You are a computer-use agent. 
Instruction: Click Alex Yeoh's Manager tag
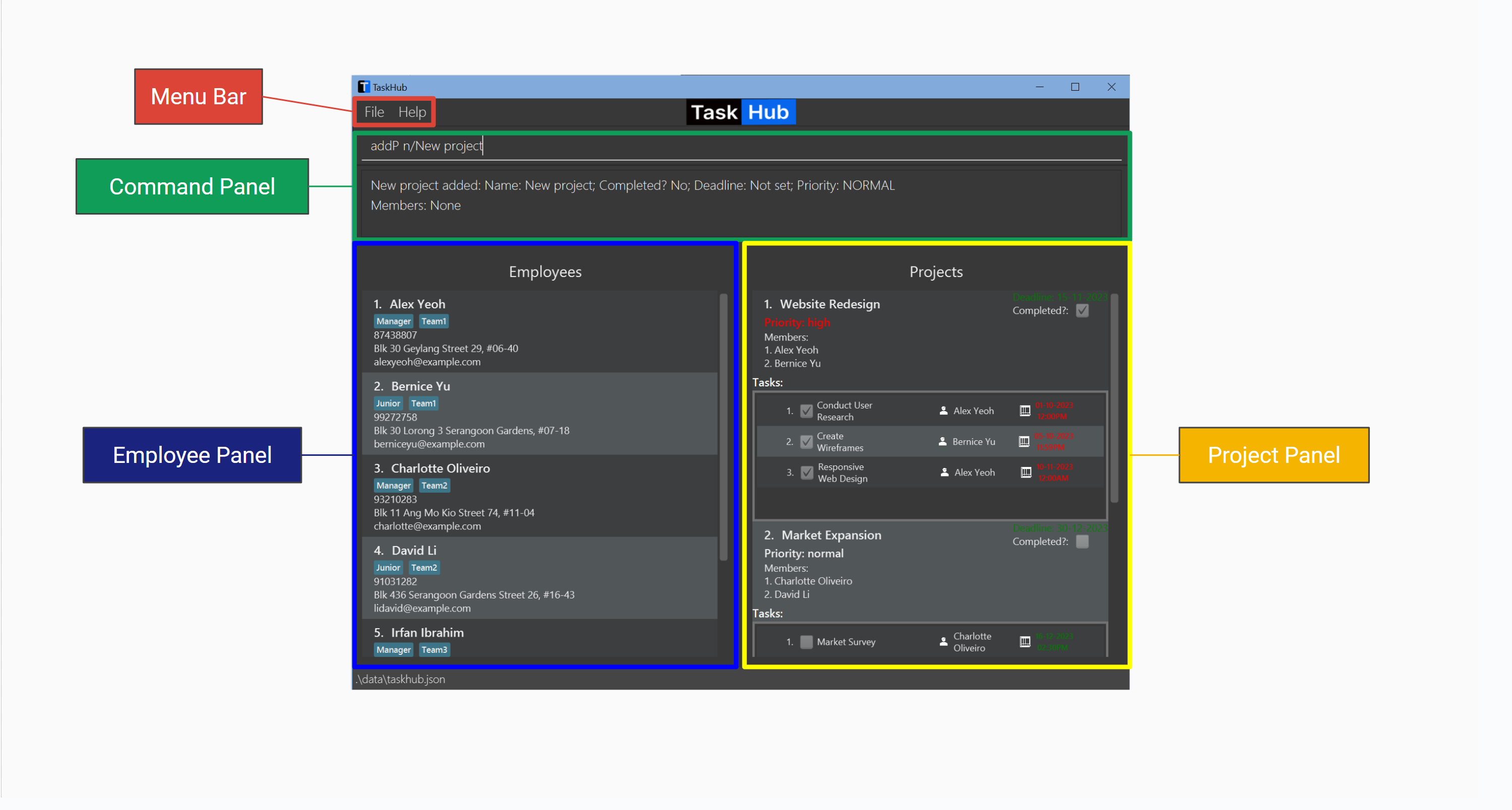tap(393, 321)
